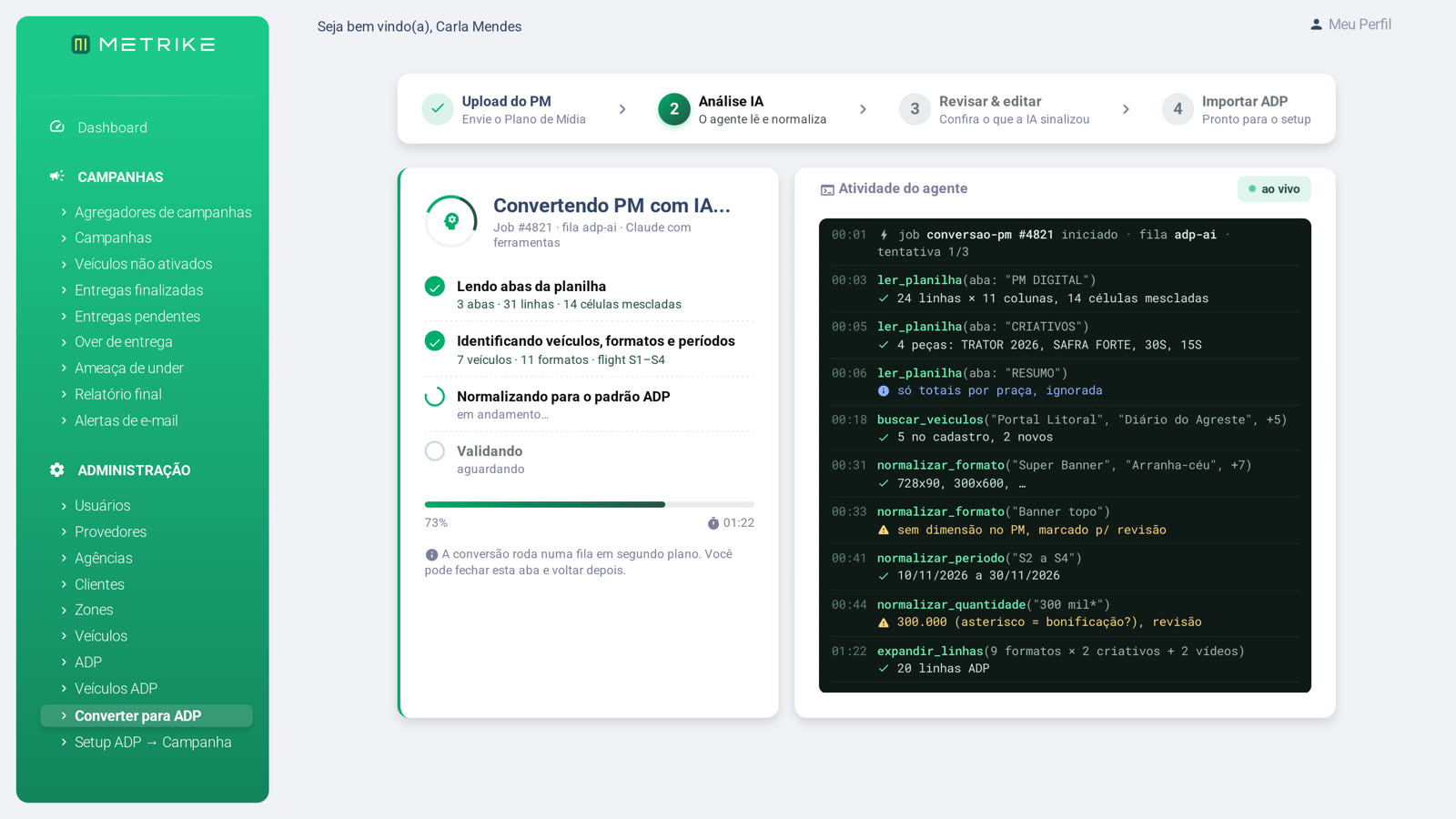
Task: Click the loading spinner beside Normalizando para o padrão ADP
Action: [x=435, y=397]
